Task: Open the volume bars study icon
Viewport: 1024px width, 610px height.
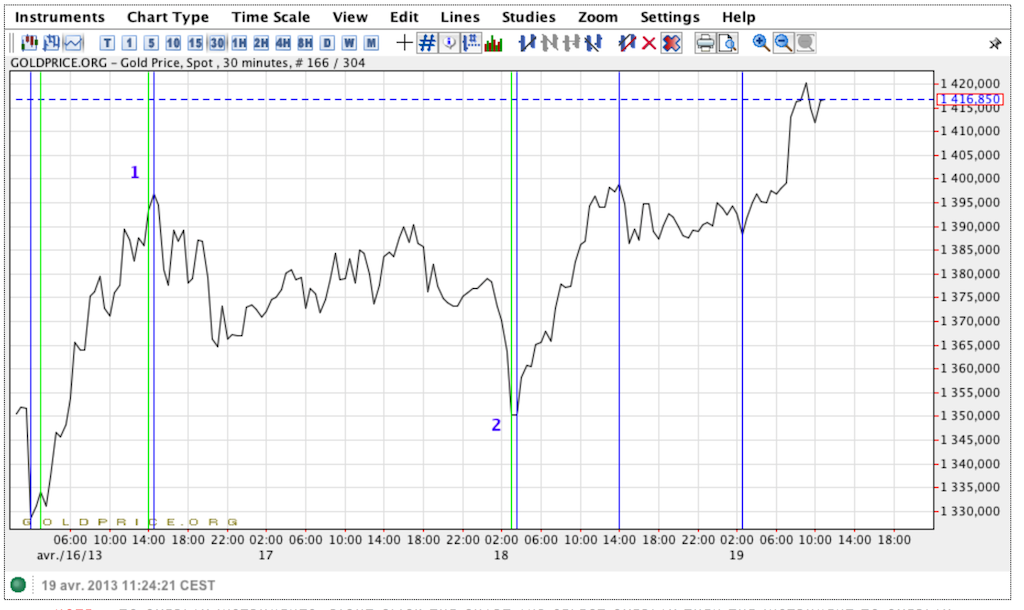Action: tap(493, 43)
